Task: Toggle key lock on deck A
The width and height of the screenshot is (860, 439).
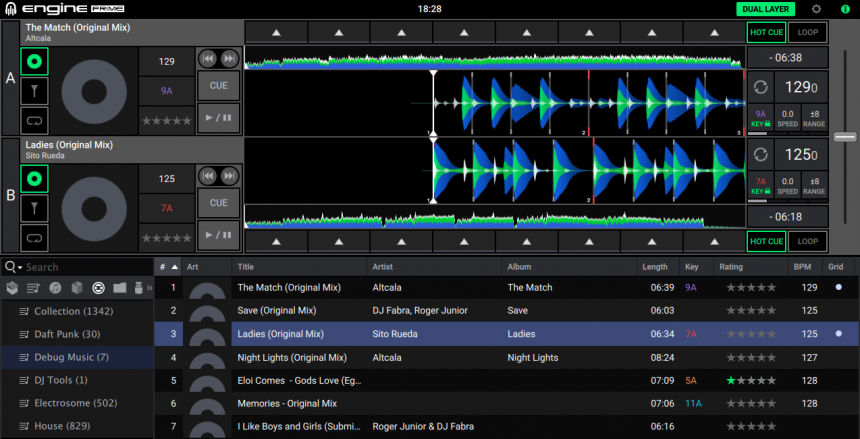Action: [761, 119]
